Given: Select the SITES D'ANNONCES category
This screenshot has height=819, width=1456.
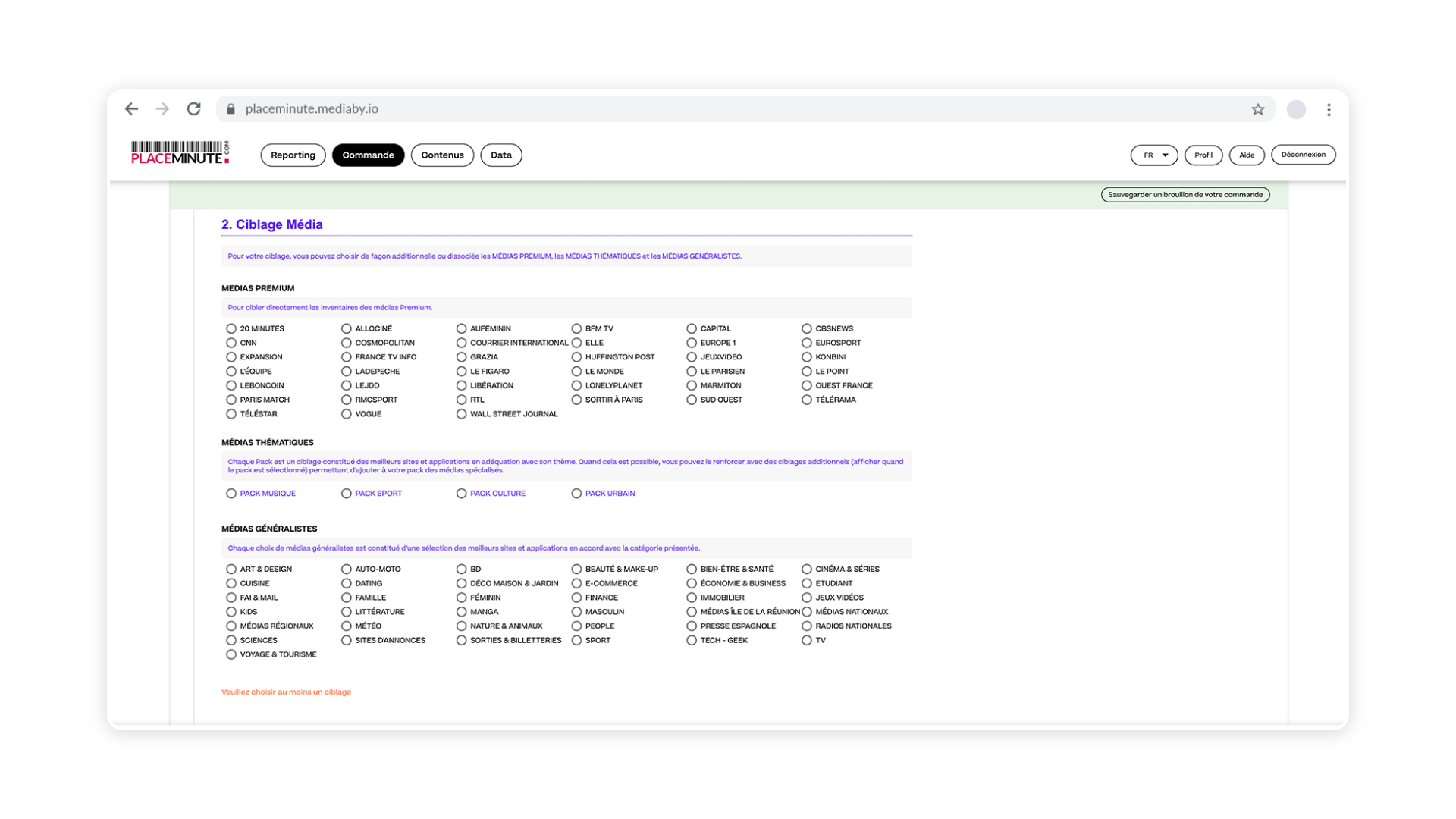Looking at the screenshot, I should 347,640.
